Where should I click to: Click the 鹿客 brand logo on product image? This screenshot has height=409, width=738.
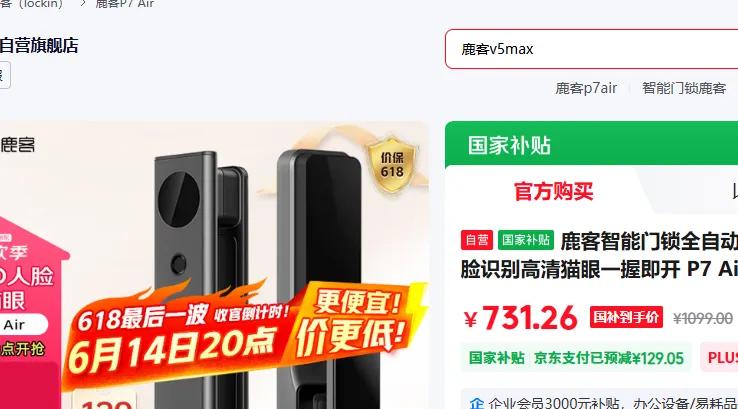(x=17, y=144)
